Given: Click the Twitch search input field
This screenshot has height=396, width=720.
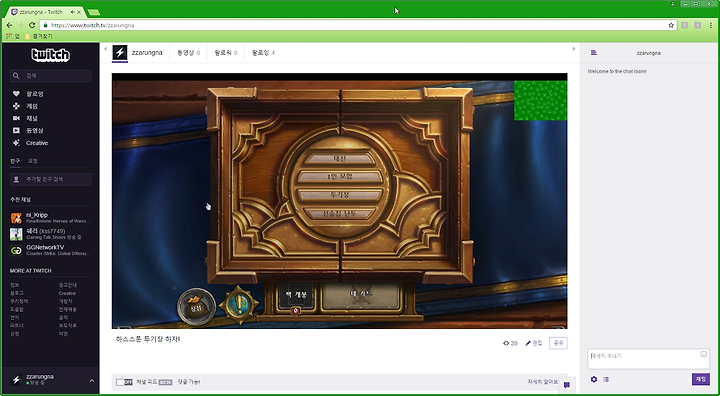Looking at the screenshot, I should click(x=51, y=76).
